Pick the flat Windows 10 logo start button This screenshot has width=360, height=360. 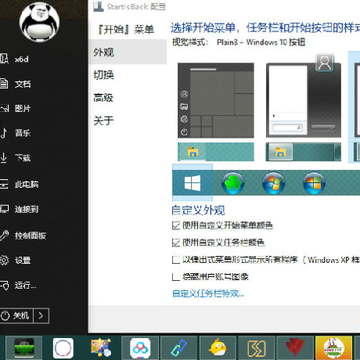192,183
